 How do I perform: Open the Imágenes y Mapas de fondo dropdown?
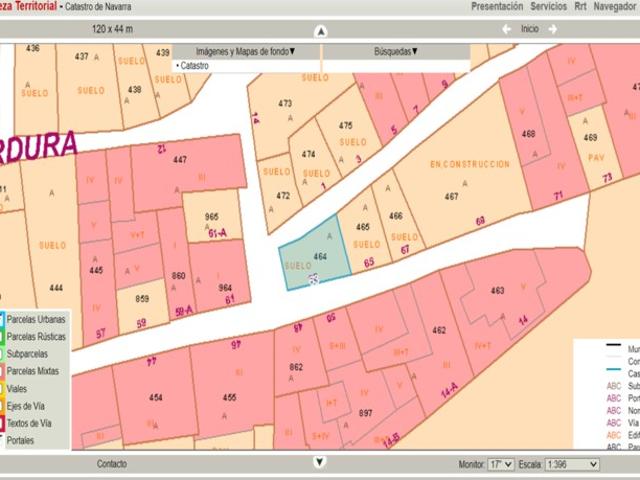[x=245, y=50]
